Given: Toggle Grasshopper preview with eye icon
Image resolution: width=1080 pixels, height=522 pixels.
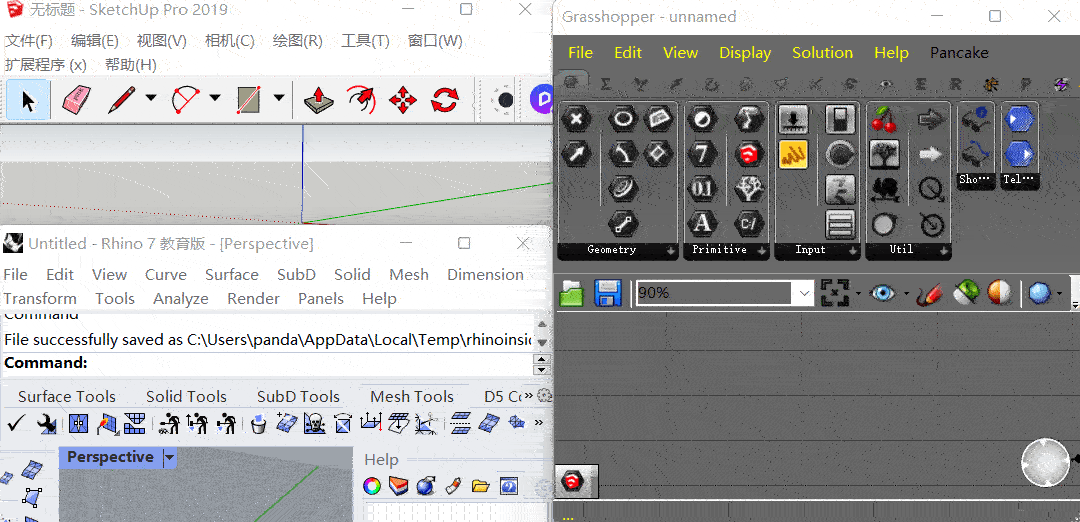Looking at the screenshot, I should [x=883, y=293].
